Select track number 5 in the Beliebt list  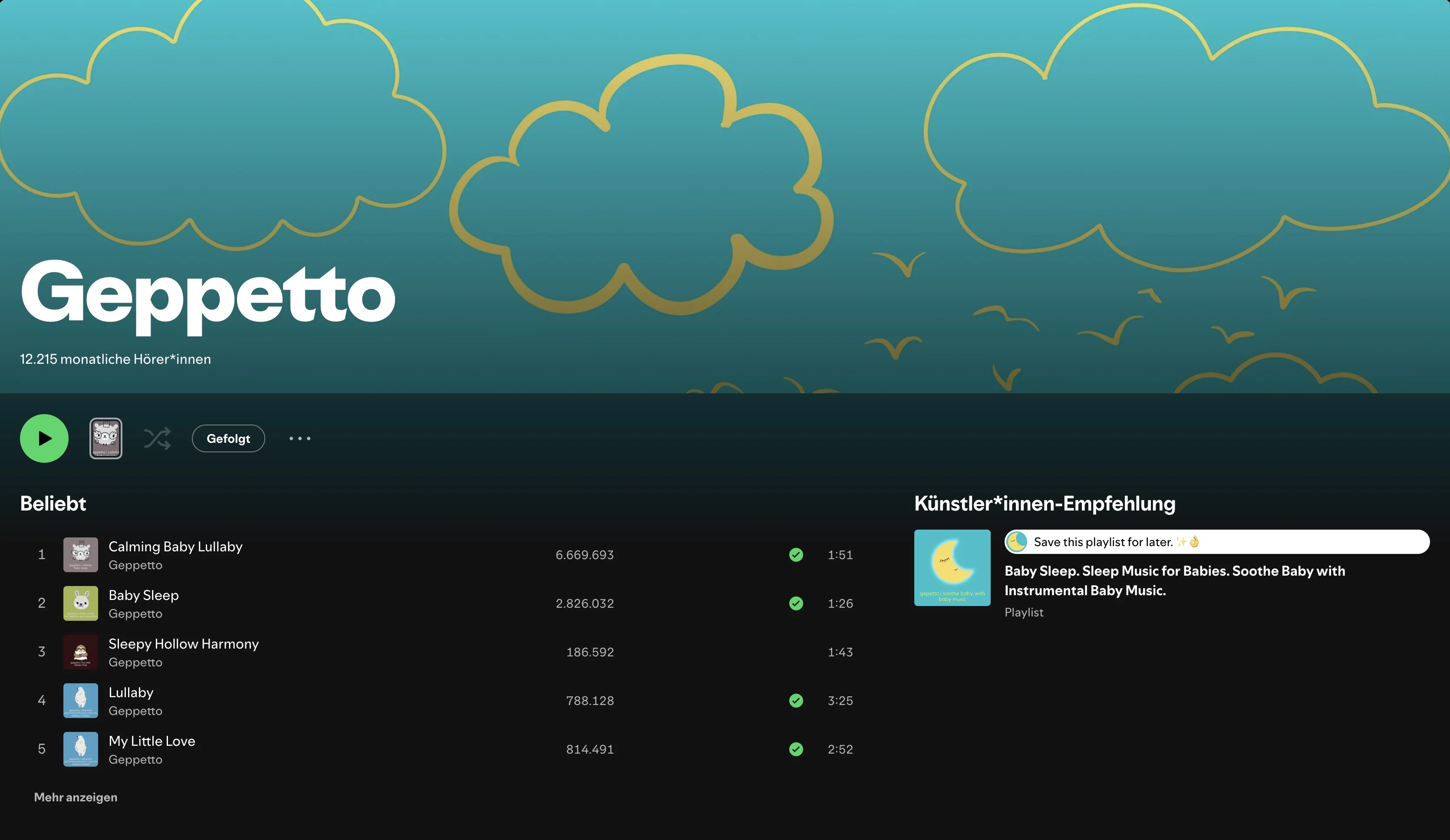coord(41,749)
